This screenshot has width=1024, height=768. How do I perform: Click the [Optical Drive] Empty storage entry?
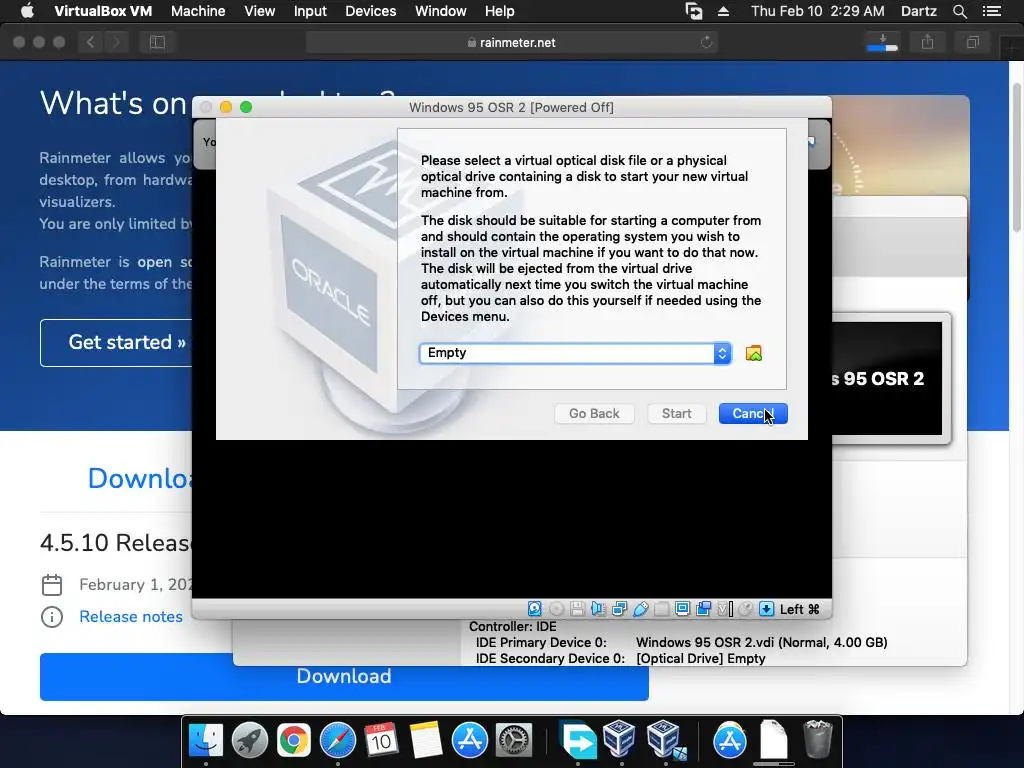click(701, 658)
